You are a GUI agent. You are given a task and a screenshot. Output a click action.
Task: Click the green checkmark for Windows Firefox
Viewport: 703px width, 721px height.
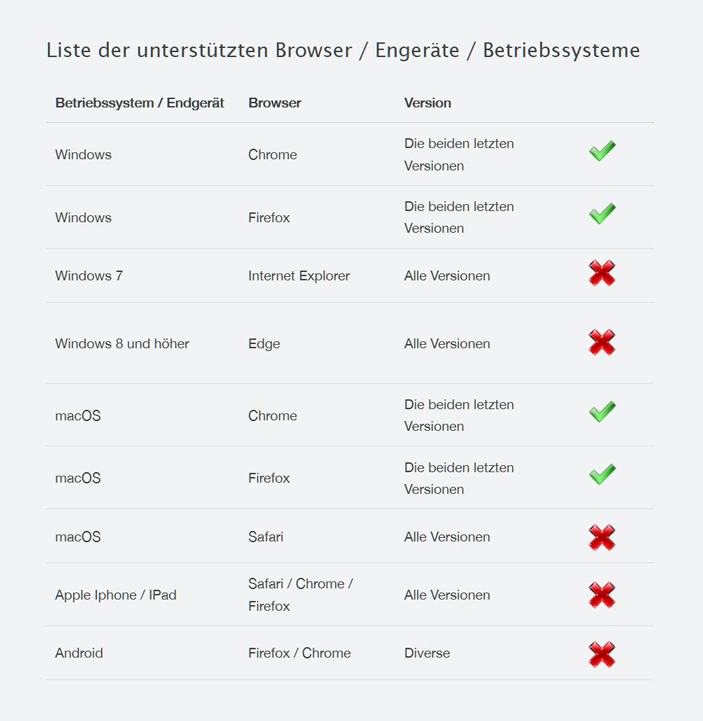coord(602,214)
